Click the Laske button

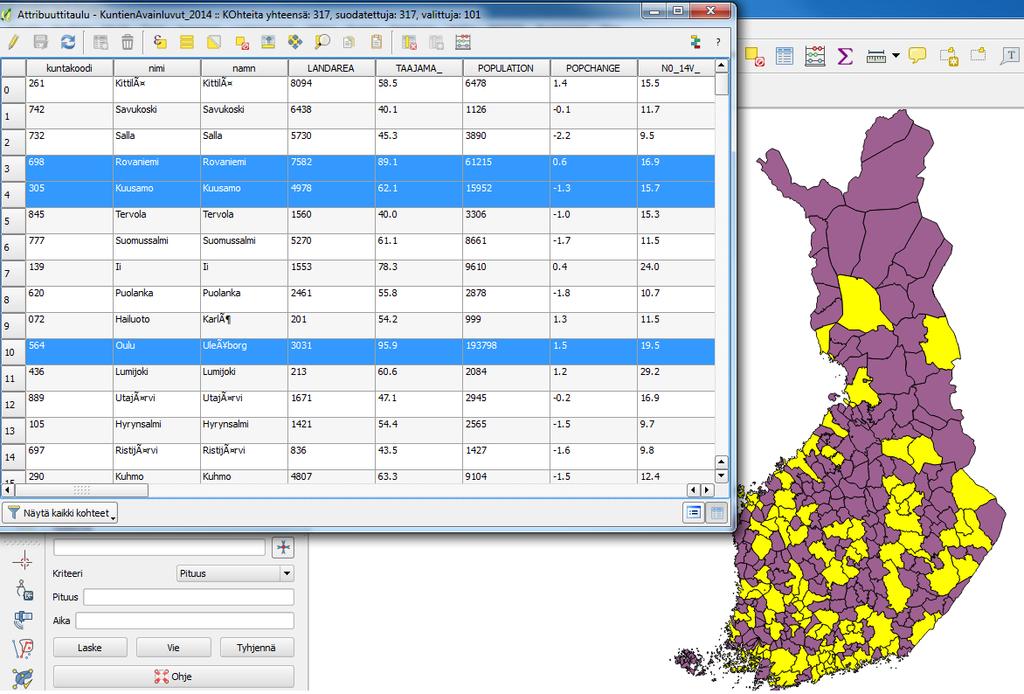(x=89, y=648)
